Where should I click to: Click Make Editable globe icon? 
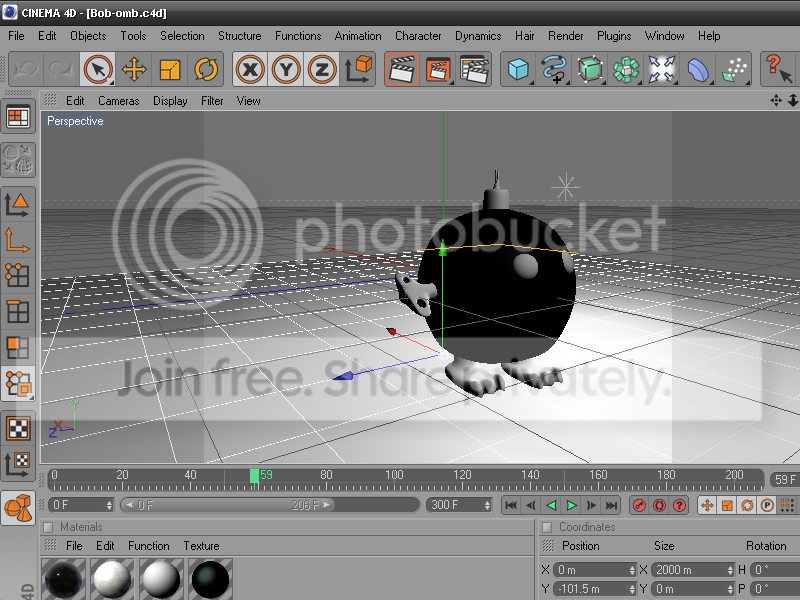point(18,160)
